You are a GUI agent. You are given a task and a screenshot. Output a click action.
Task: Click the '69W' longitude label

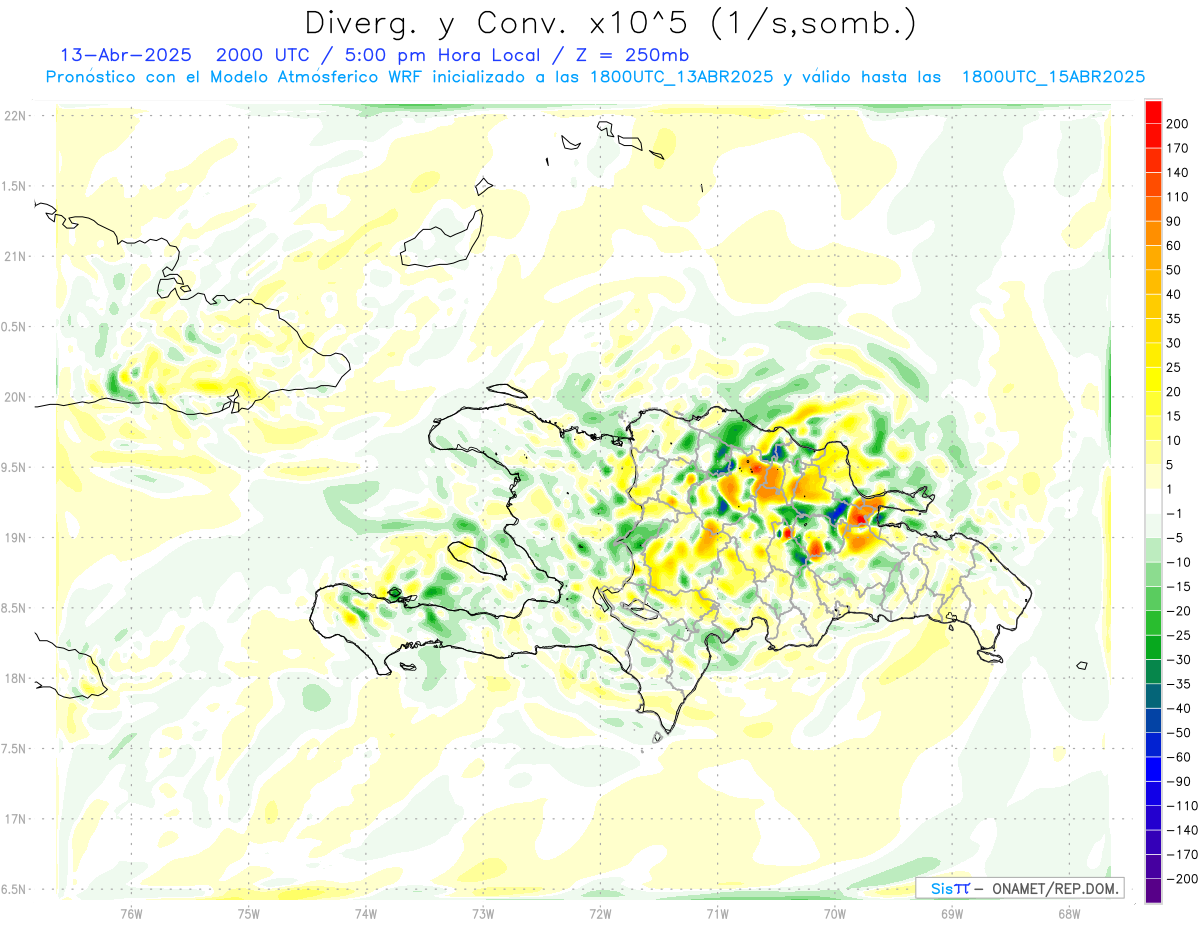tap(951, 913)
